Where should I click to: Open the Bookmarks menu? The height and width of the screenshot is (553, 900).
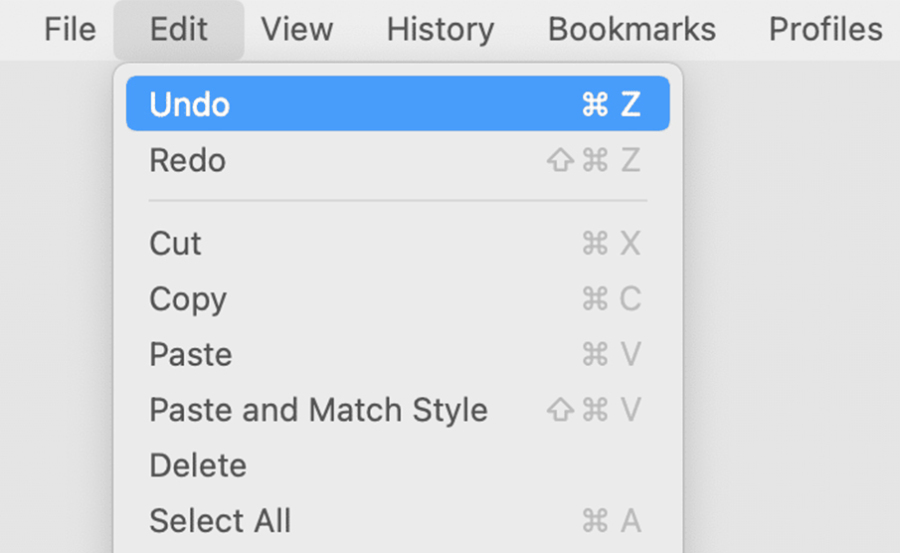point(632,29)
